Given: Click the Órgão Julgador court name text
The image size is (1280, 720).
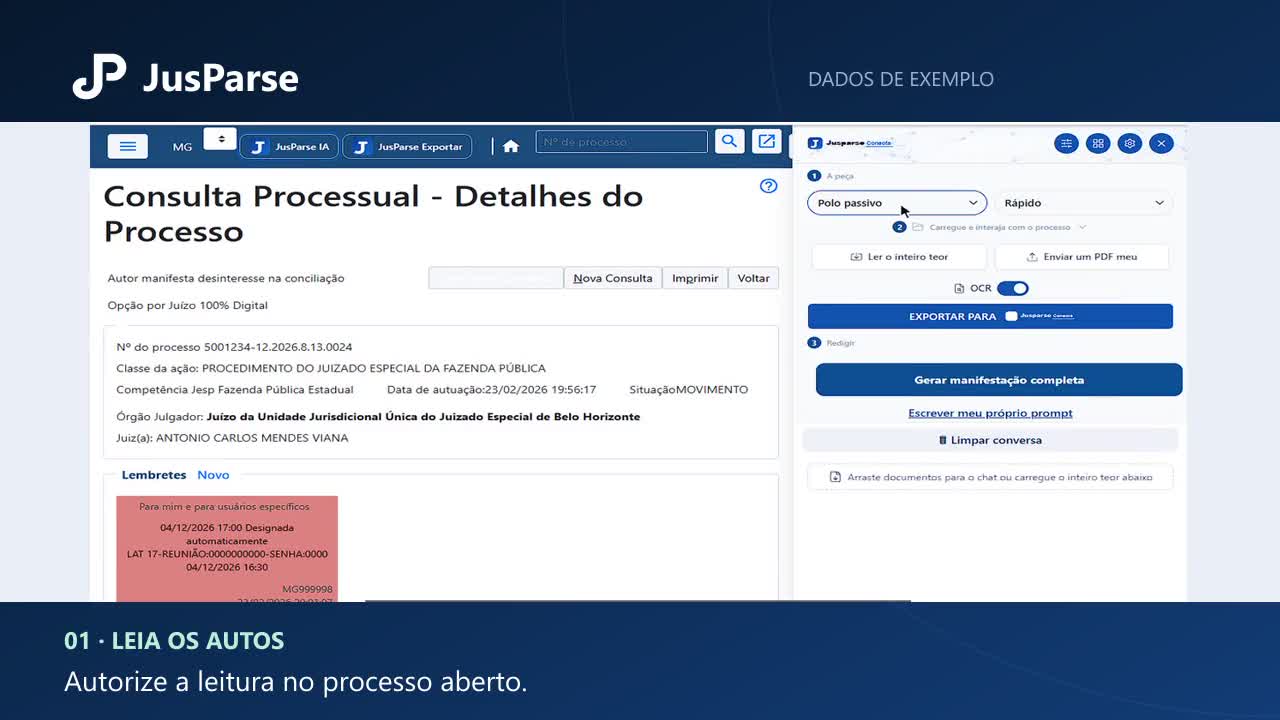Looking at the screenshot, I should click(423, 416).
